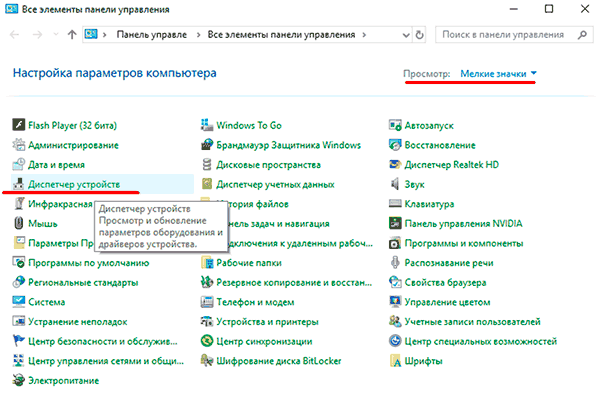Click the Дата и время clock icon
600x396 pixels.
click(x=18, y=165)
